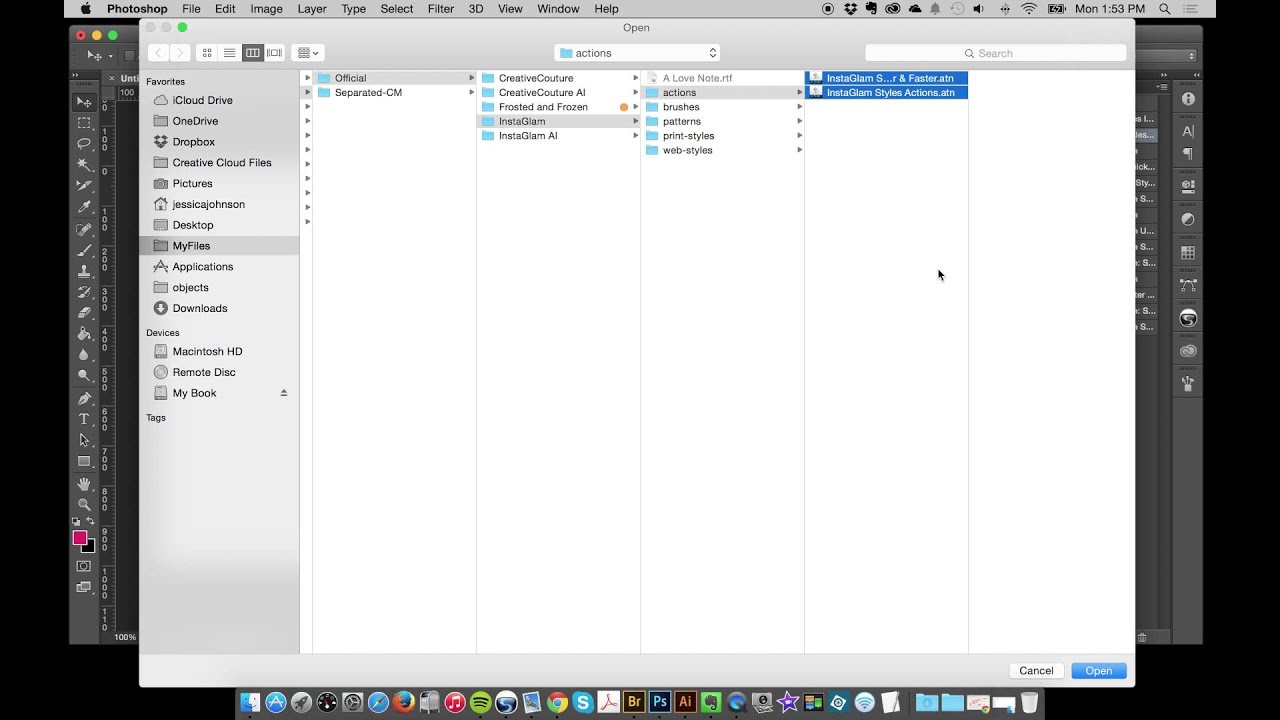This screenshot has width=1280, height=720.
Task: Open the Info panel icon
Action: 1188,99
